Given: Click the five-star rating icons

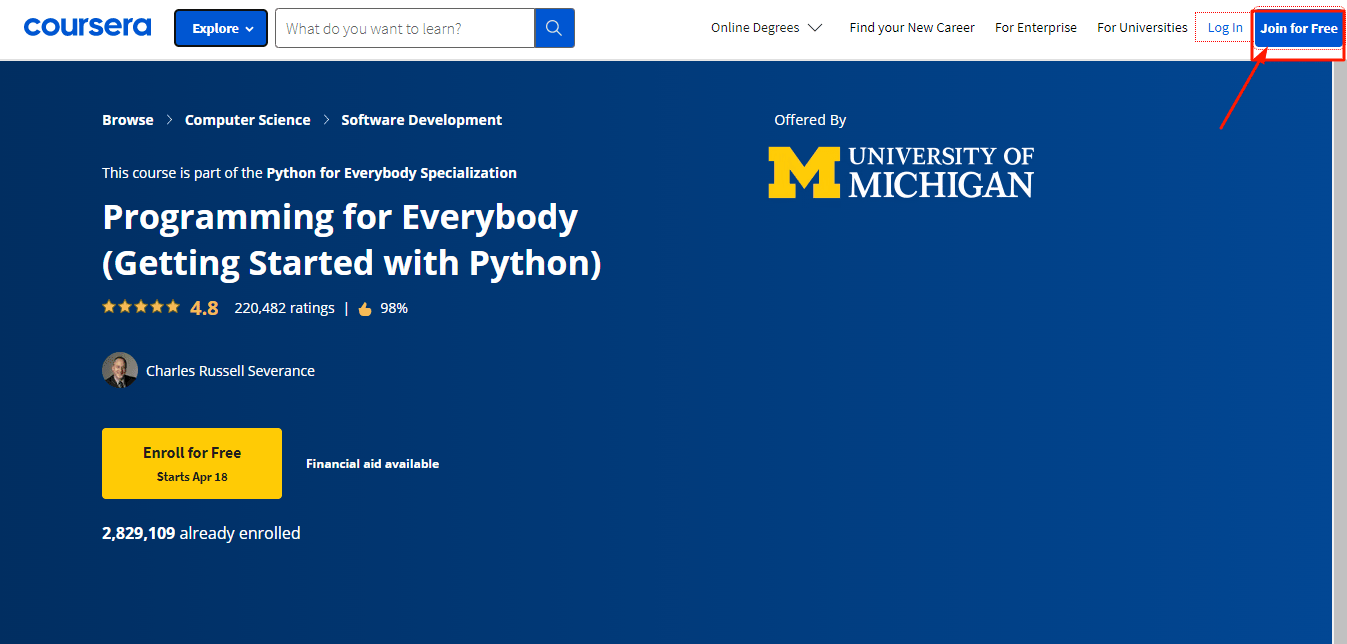Looking at the screenshot, I should [x=141, y=307].
